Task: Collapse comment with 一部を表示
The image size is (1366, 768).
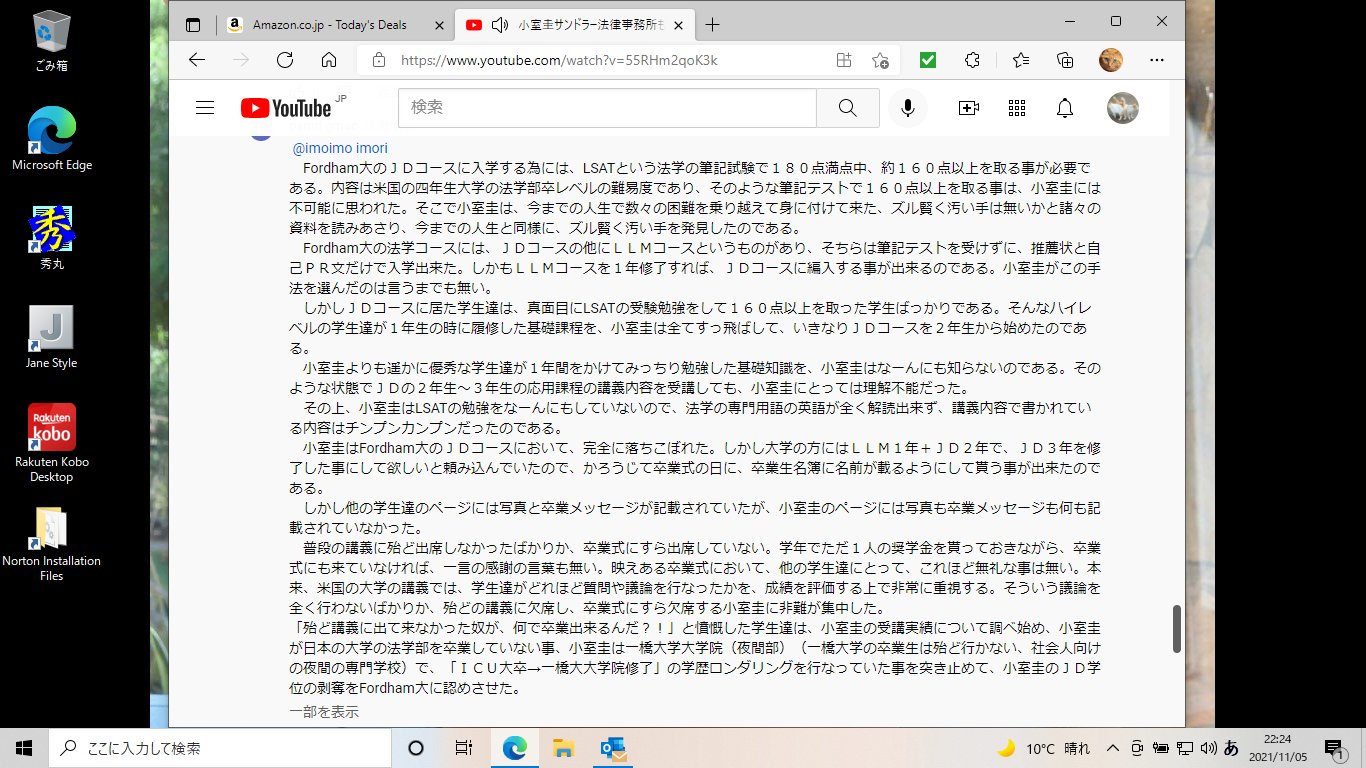Action: click(324, 712)
